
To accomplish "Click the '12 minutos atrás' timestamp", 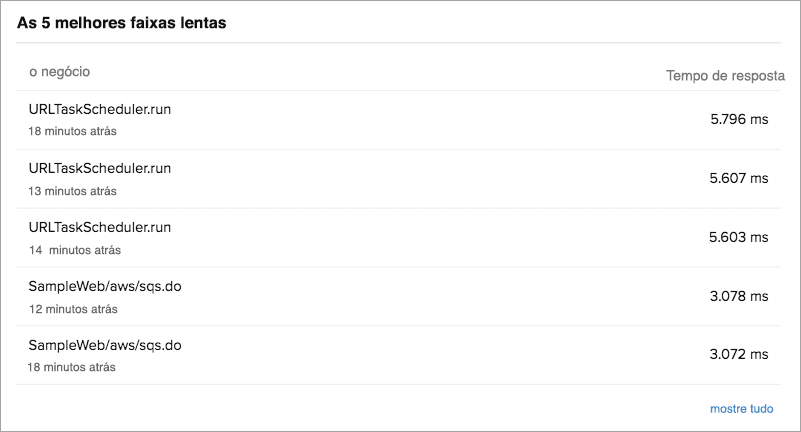I will (x=72, y=308).
